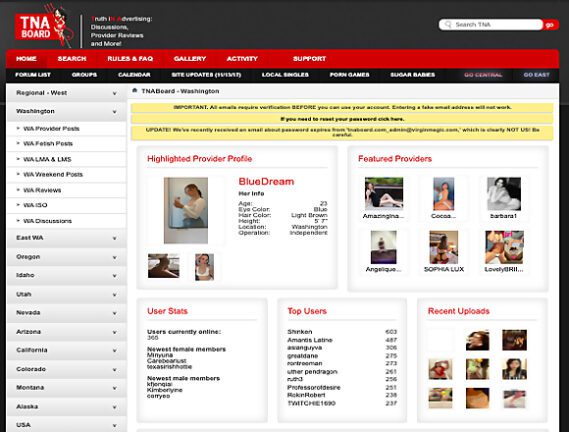Open barbara1 featured thumbnail
Screen dimensions: 569x432
[x=504, y=194]
